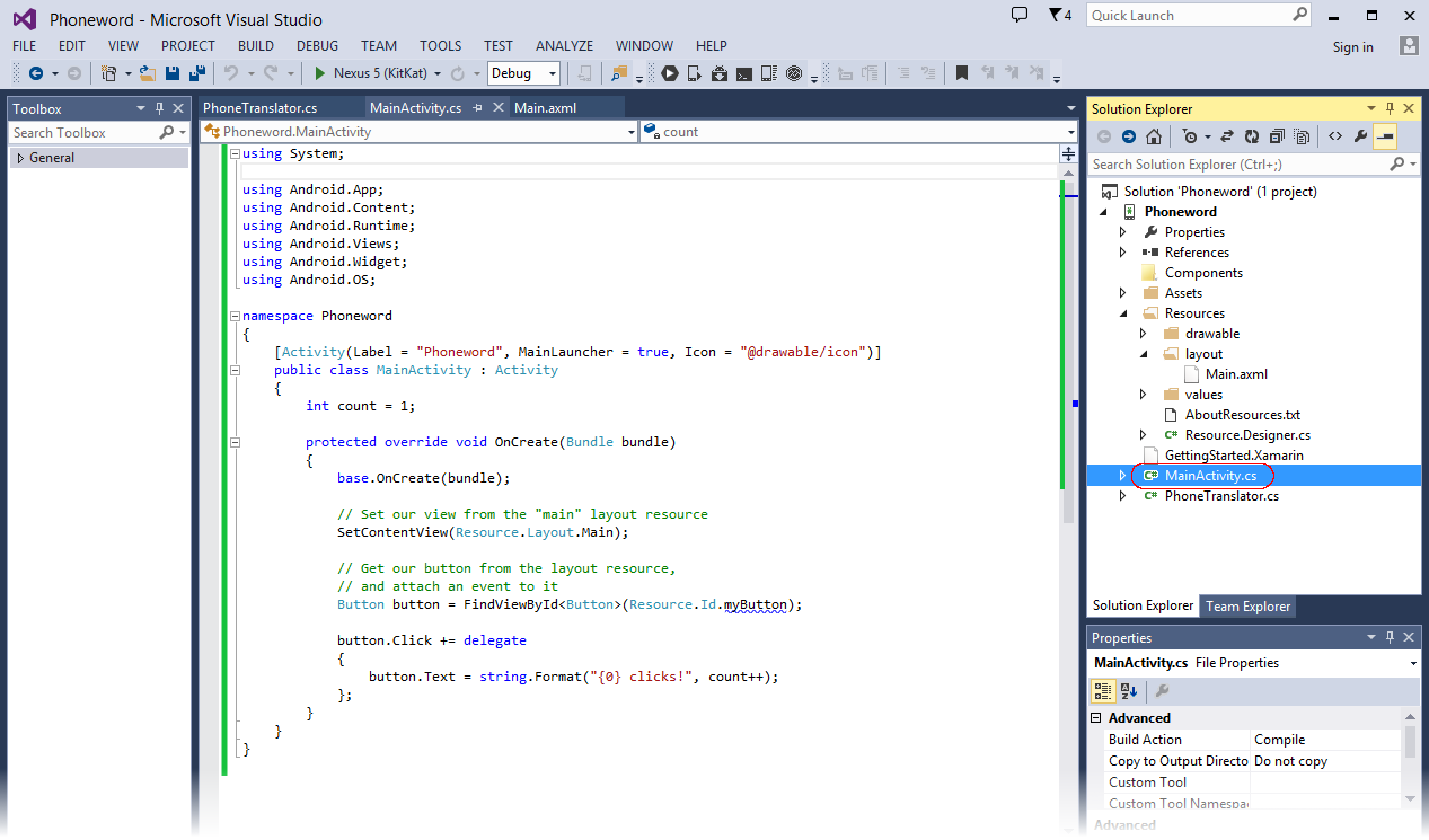Click Collapse All in Solution Explorer
Image resolution: width=1429 pixels, height=840 pixels.
[1277, 136]
